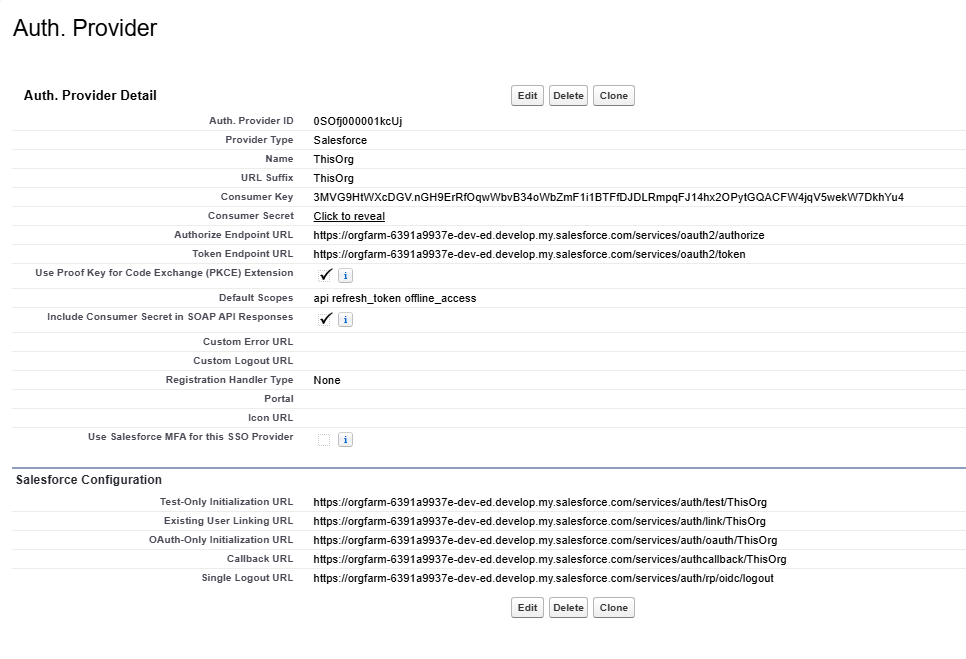Click the Authorize Endpoint URL value

538,235
